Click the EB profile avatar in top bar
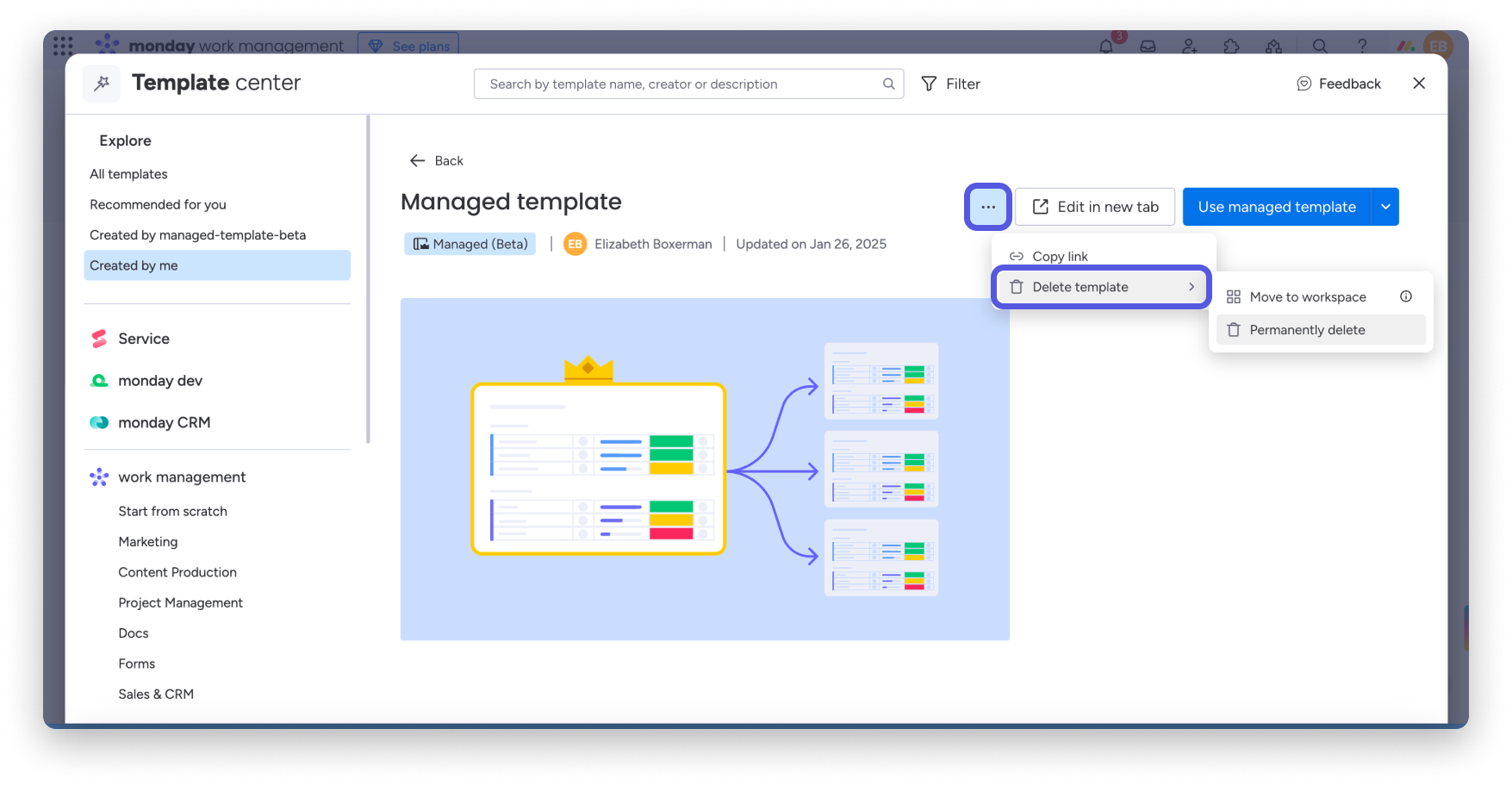The image size is (1512, 785). pos(1439,46)
